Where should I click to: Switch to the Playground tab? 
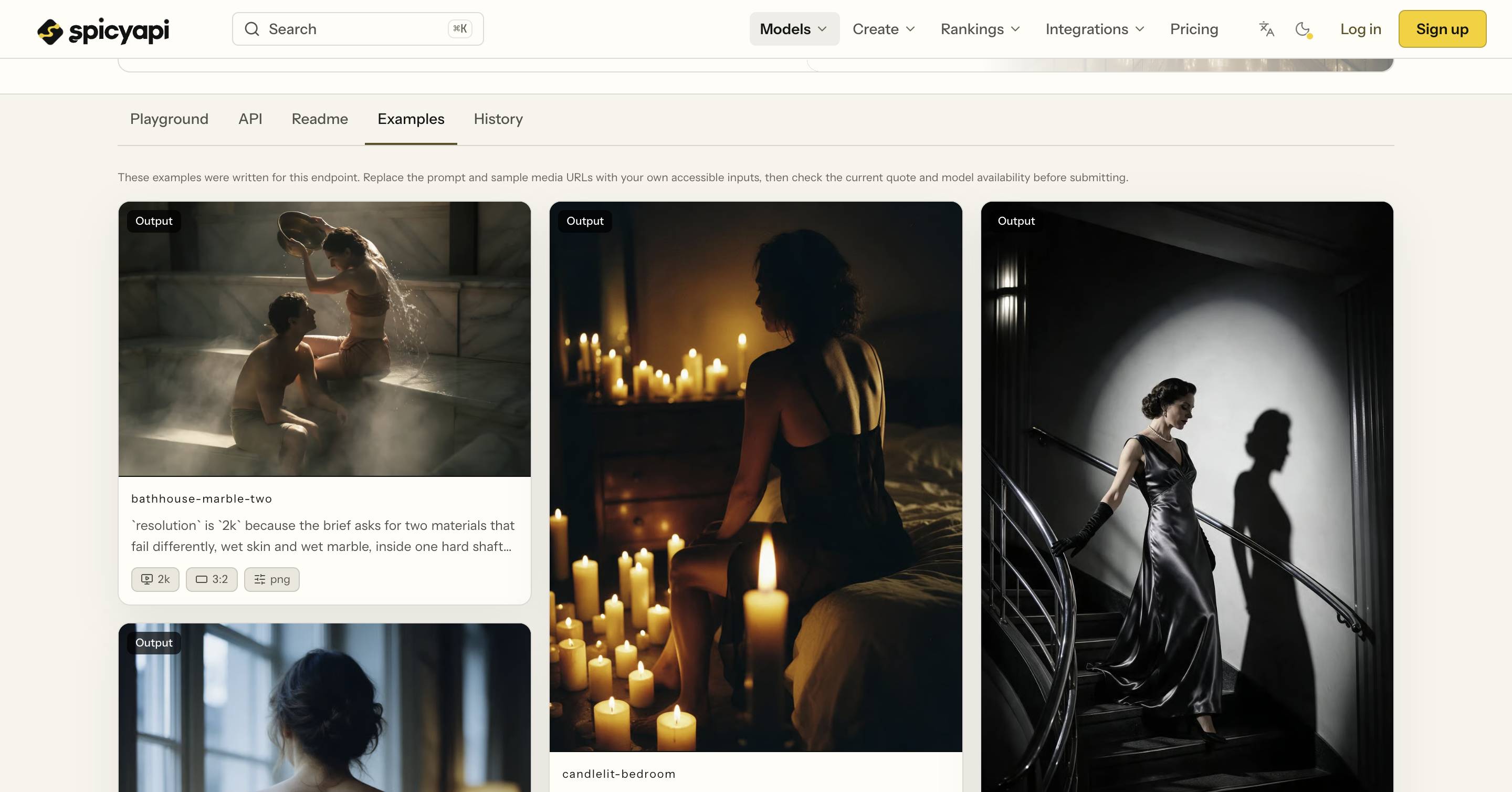(x=169, y=119)
